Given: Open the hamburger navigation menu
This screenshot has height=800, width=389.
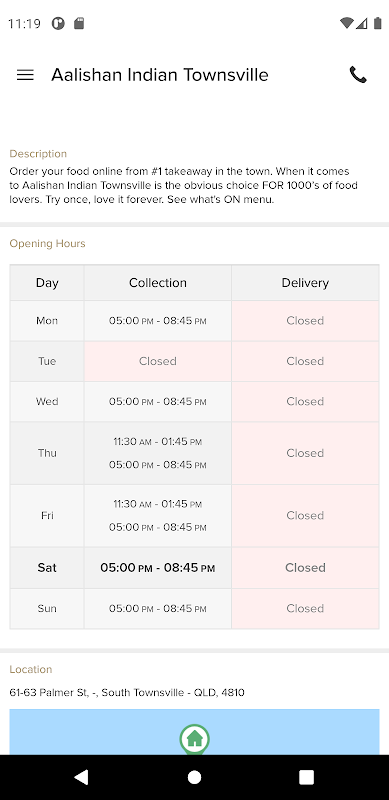Looking at the screenshot, I should (25, 75).
